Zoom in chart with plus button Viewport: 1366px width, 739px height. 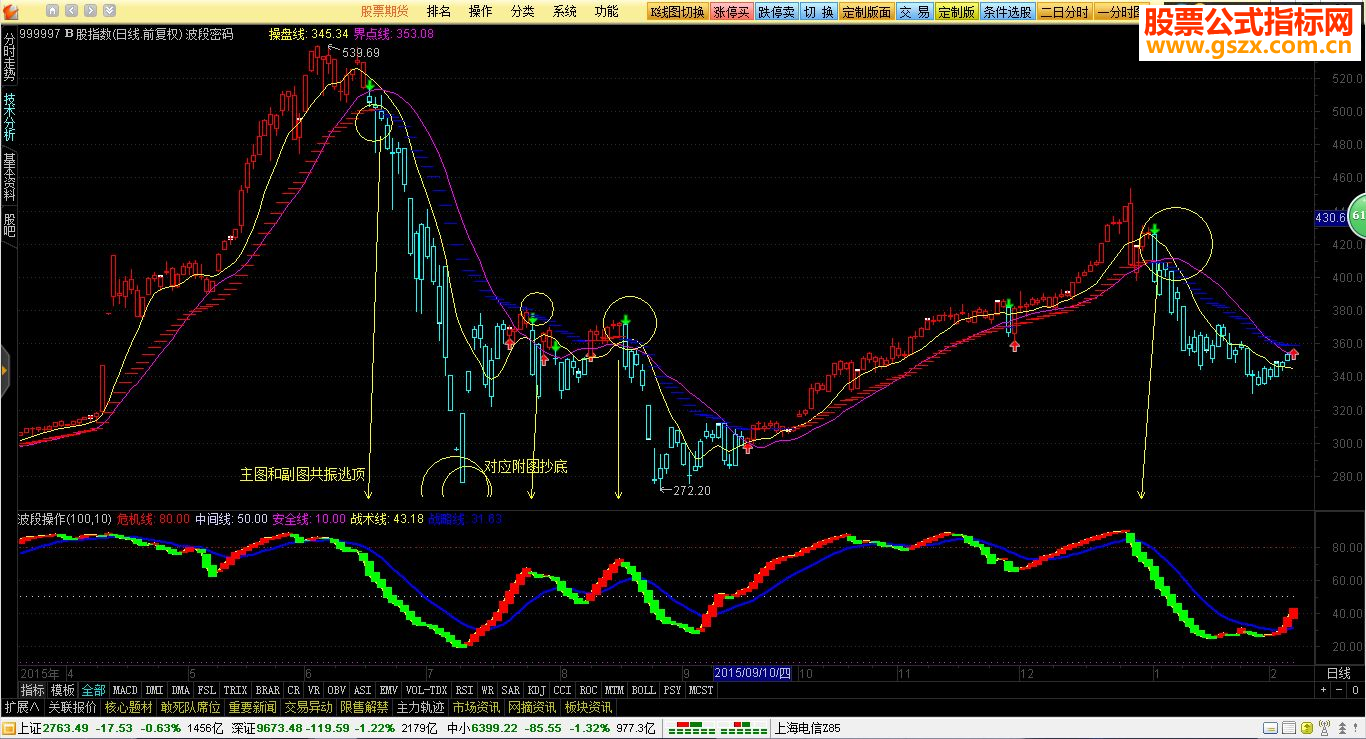[x=1324, y=690]
